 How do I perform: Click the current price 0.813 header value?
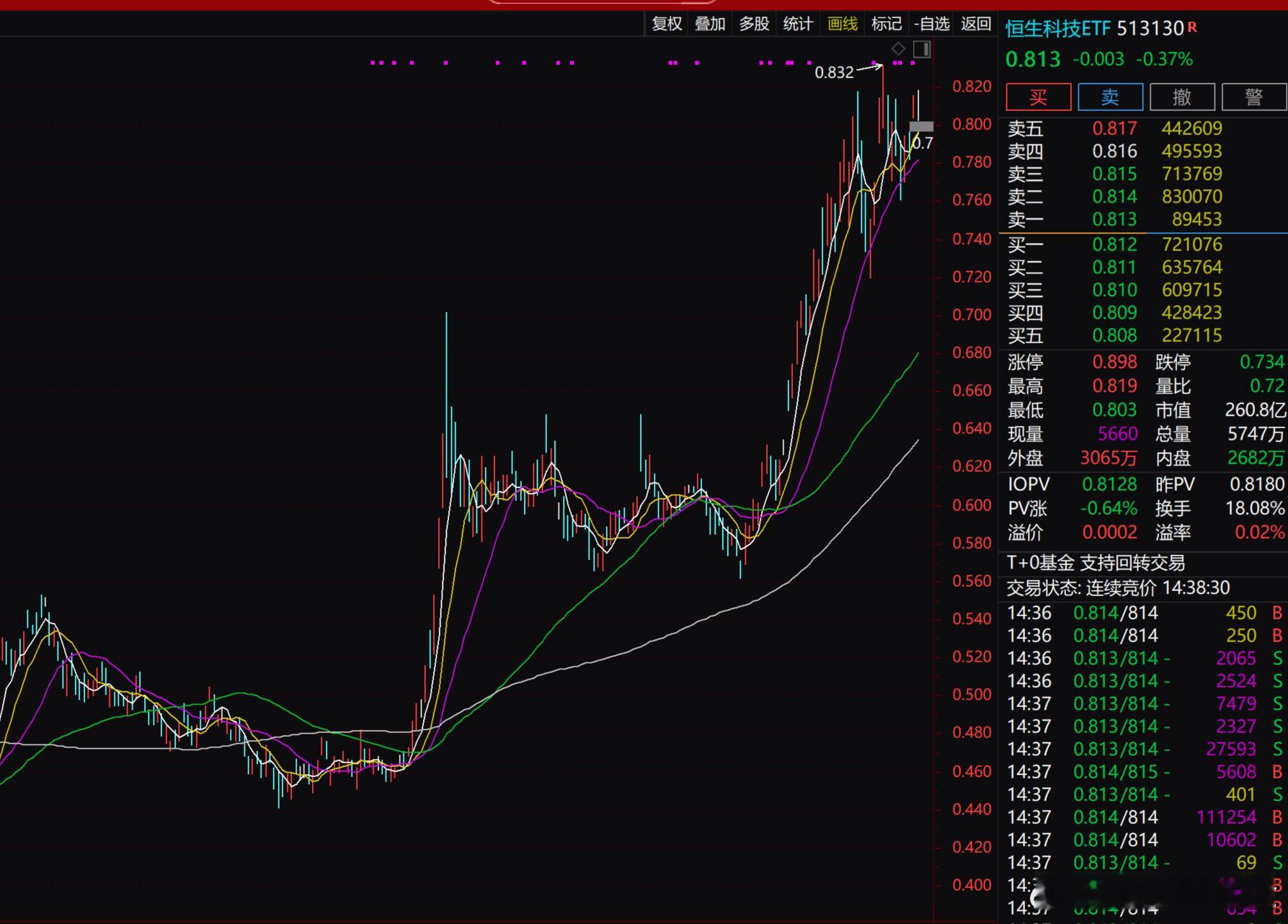(x=1033, y=59)
